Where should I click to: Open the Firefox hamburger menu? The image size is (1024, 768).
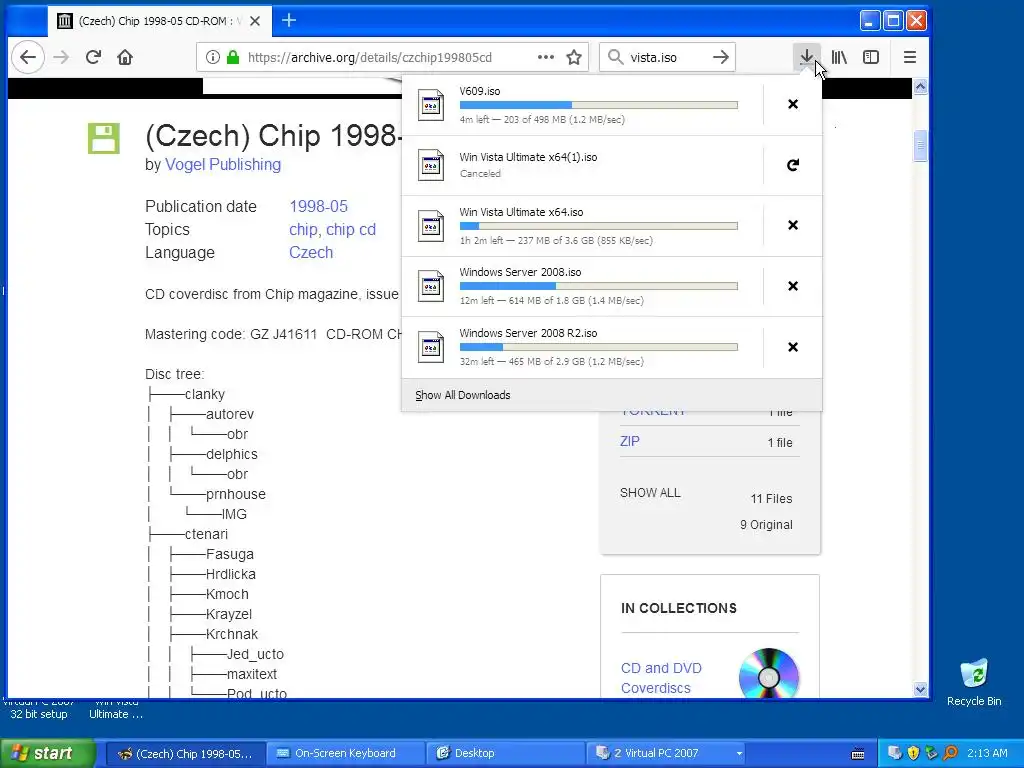point(910,57)
